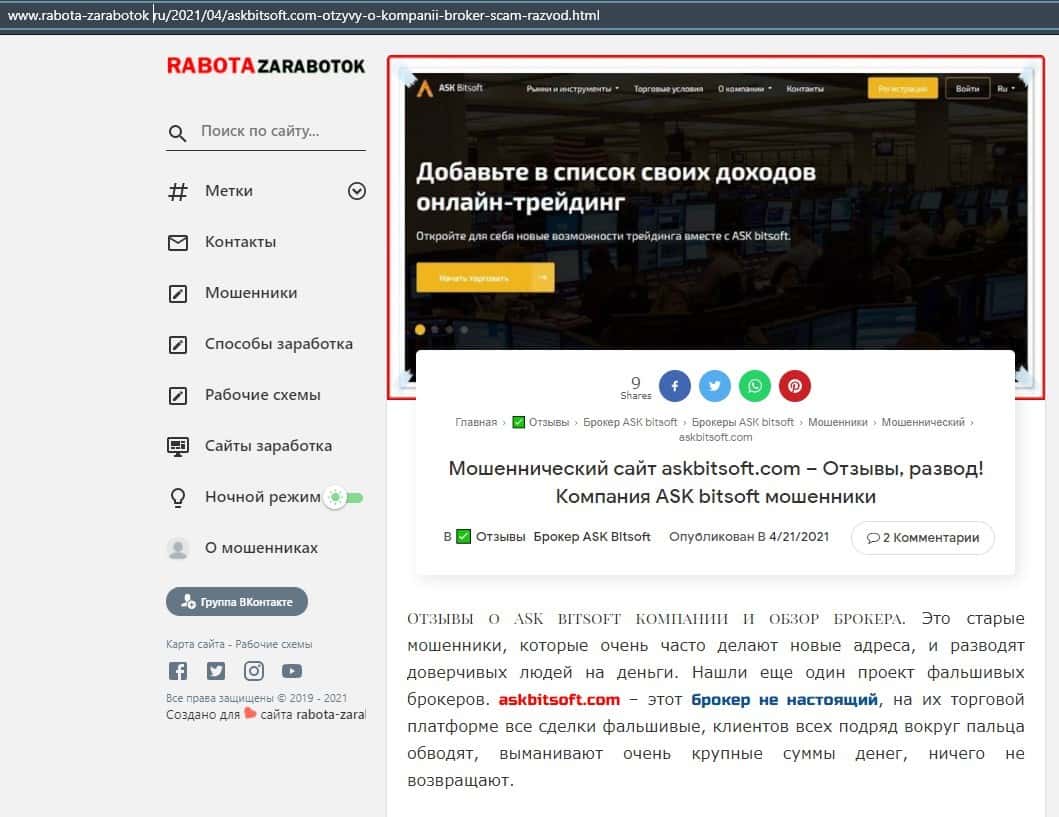Expand the Метки dropdown chevron
The width and height of the screenshot is (1059, 817).
(x=357, y=191)
